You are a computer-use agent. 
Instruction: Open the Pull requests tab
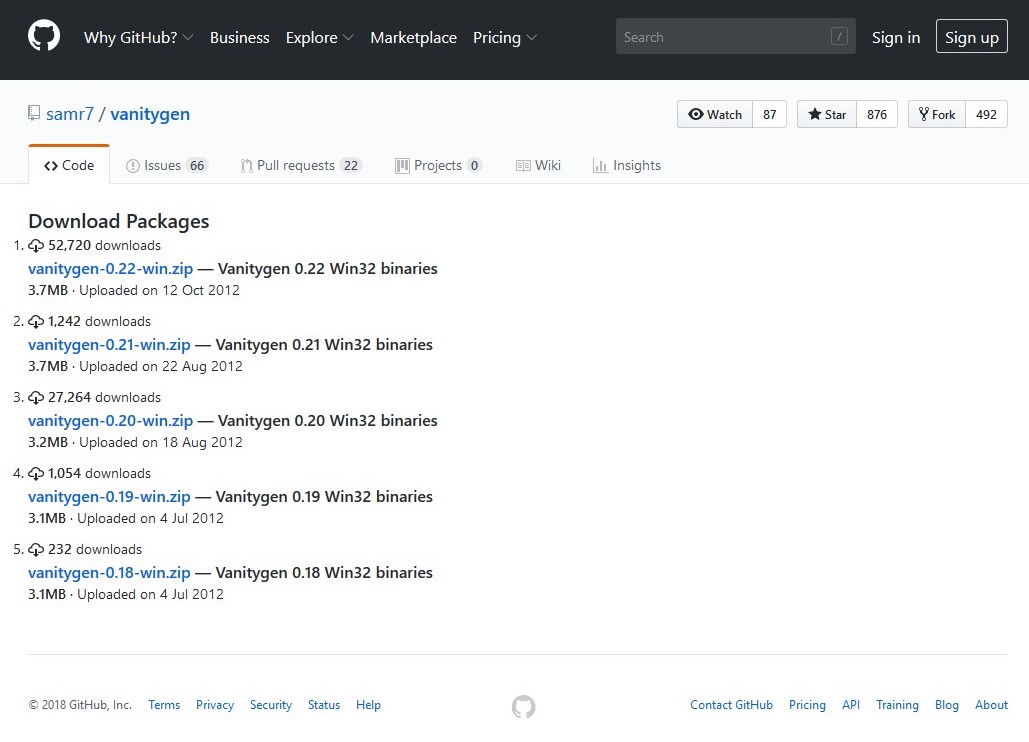tap(301, 165)
